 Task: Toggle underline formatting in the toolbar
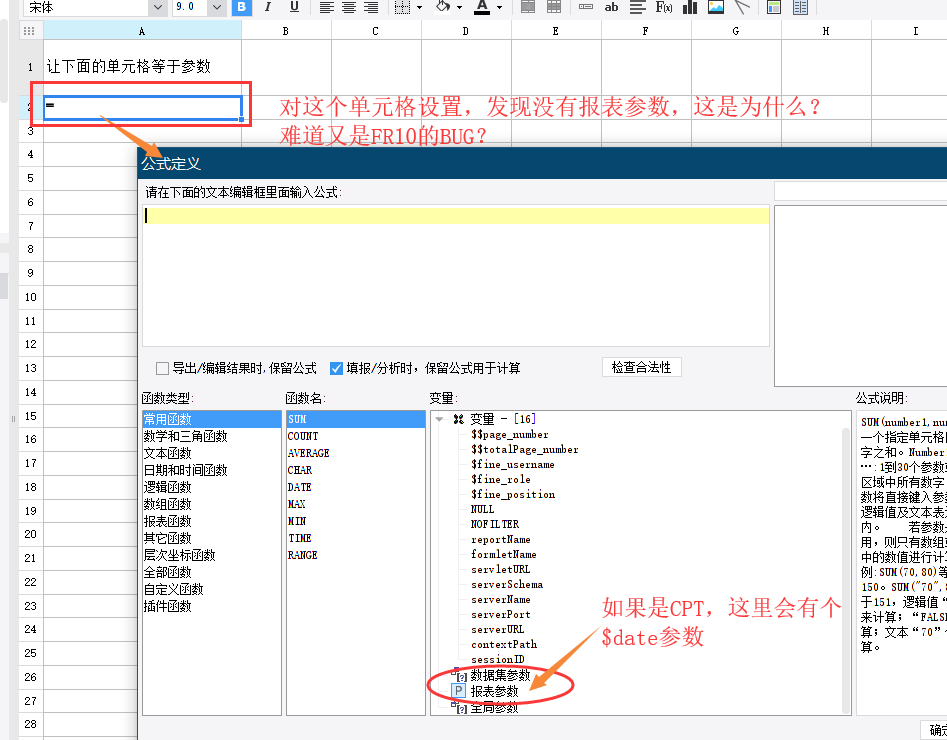(x=294, y=7)
